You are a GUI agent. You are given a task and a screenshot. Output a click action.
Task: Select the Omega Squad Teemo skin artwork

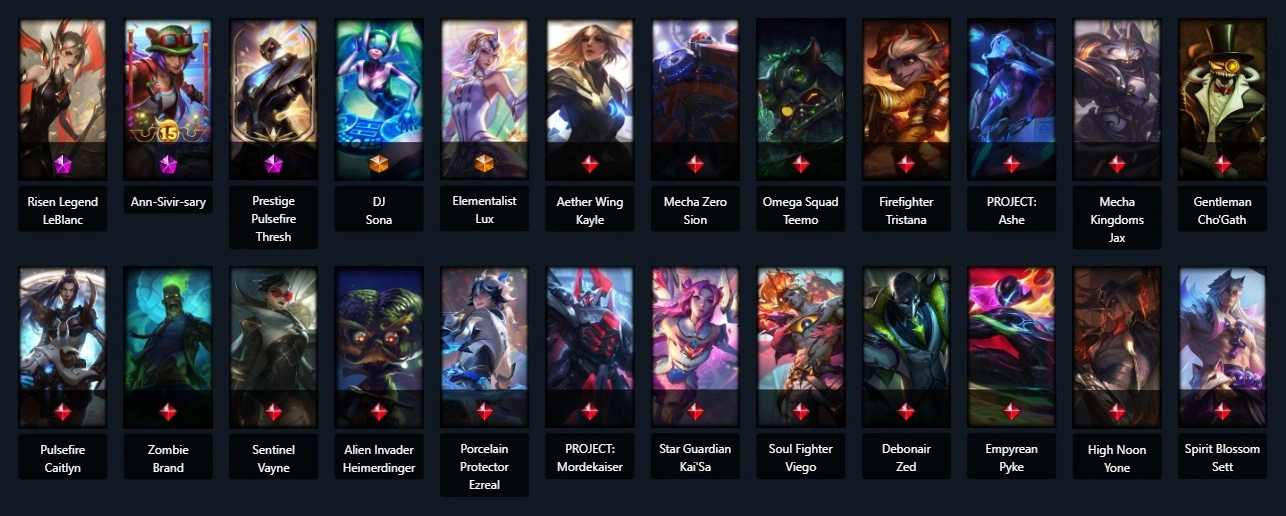tap(801, 99)
